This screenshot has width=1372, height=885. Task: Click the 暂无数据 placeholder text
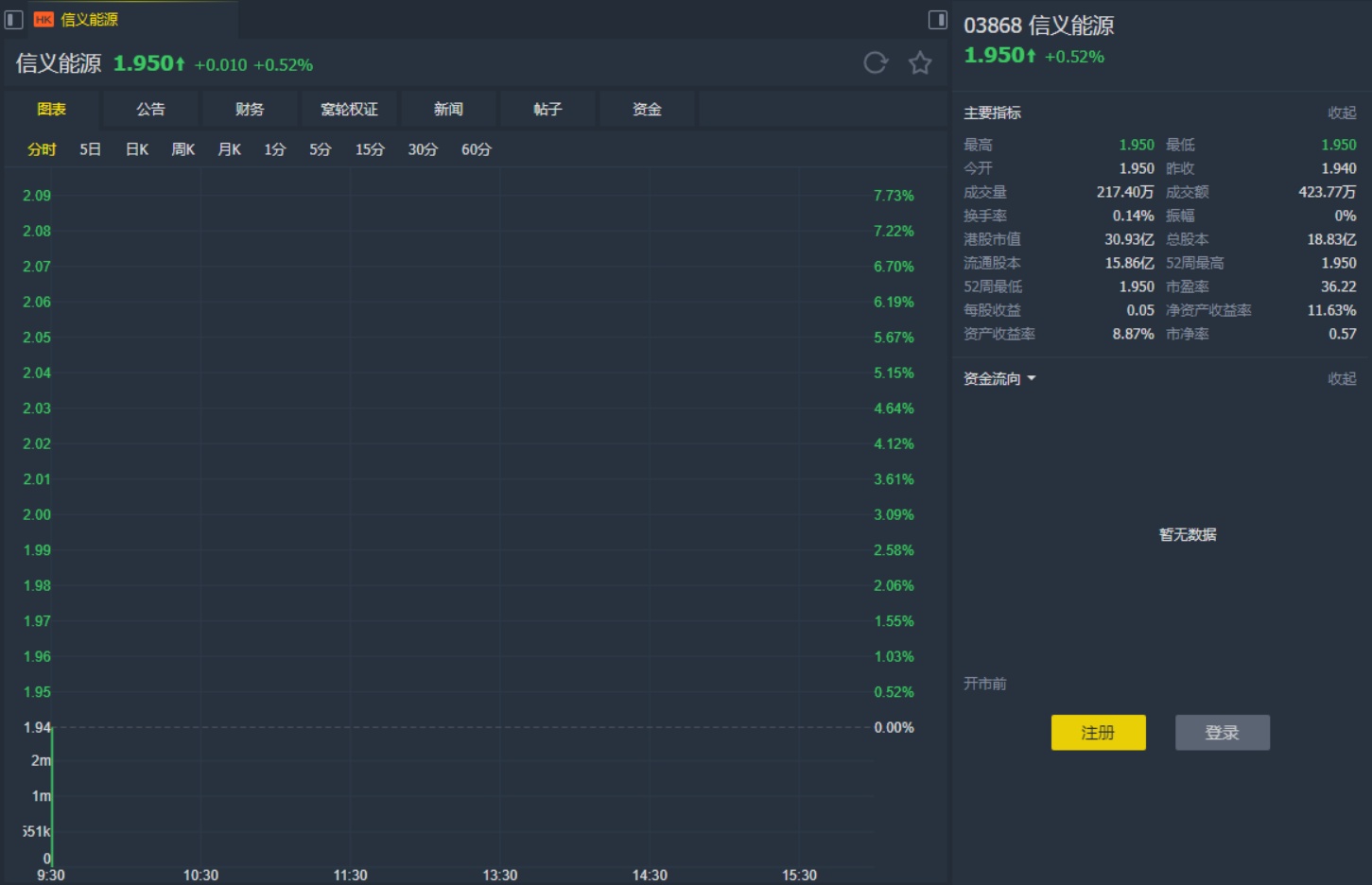[x=1188, y=534]
